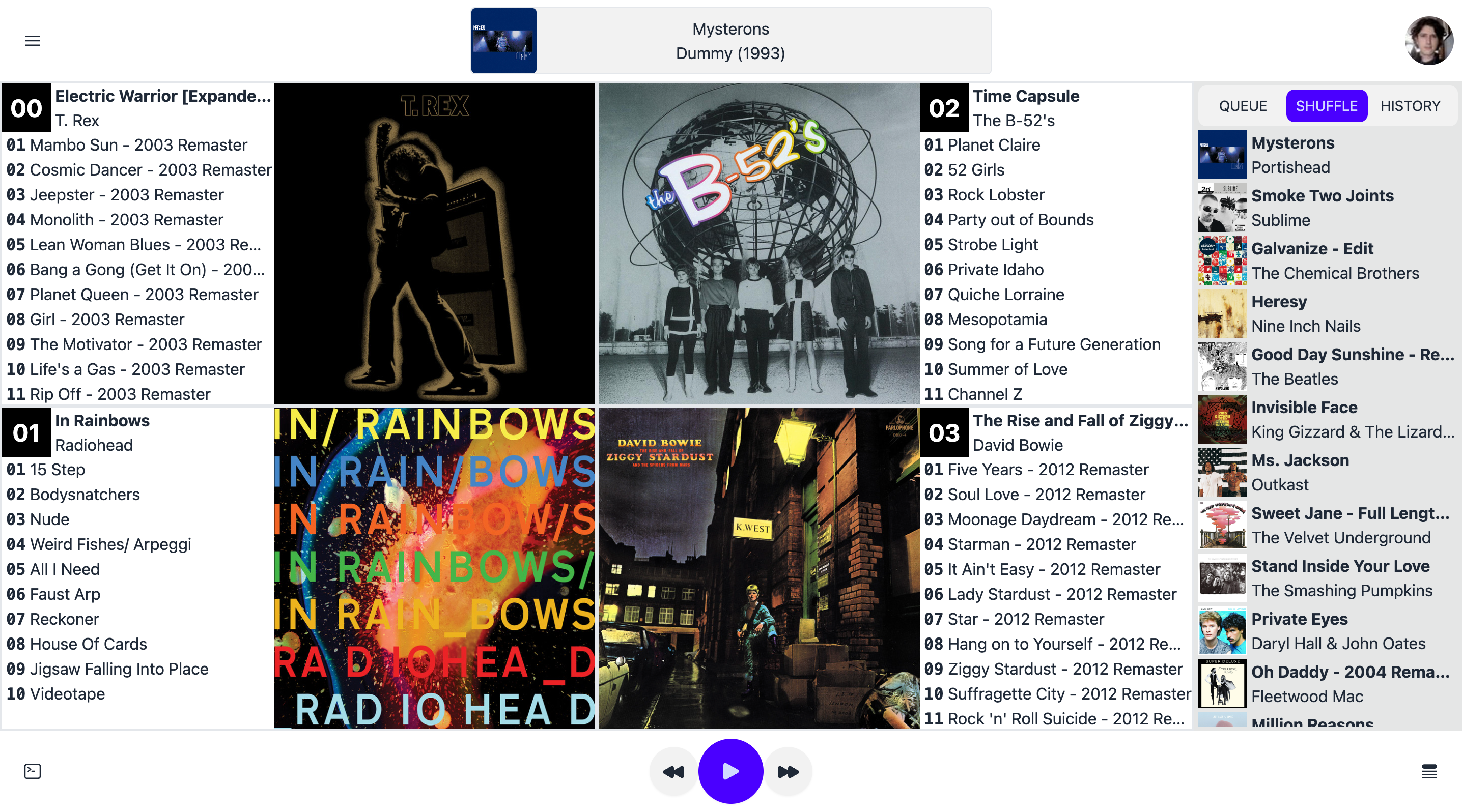
Task: Select the now-playing album art icon
Action: coord(504,41)
